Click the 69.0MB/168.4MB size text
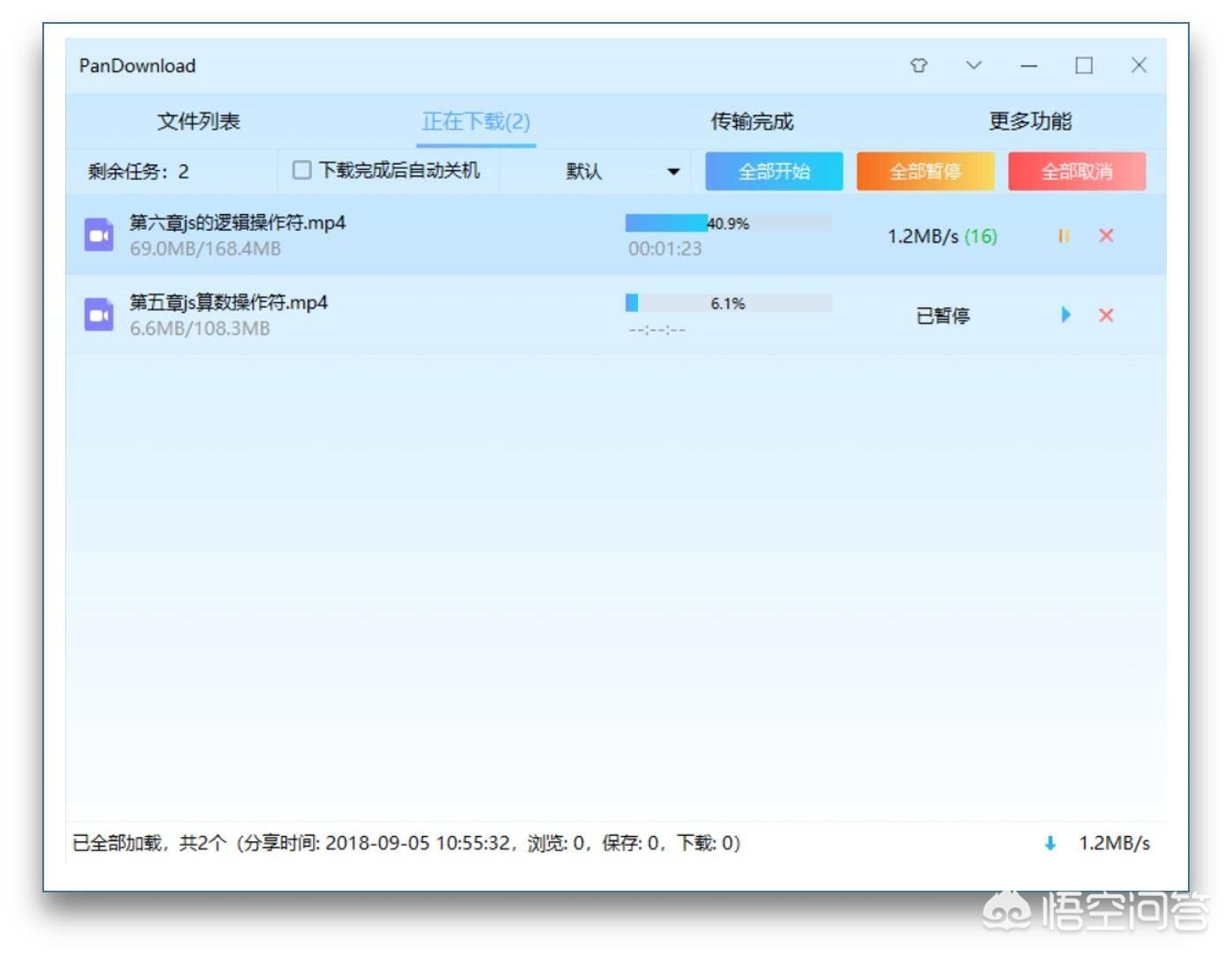This screenshot has height=955, width=1232. pos(205,249)
